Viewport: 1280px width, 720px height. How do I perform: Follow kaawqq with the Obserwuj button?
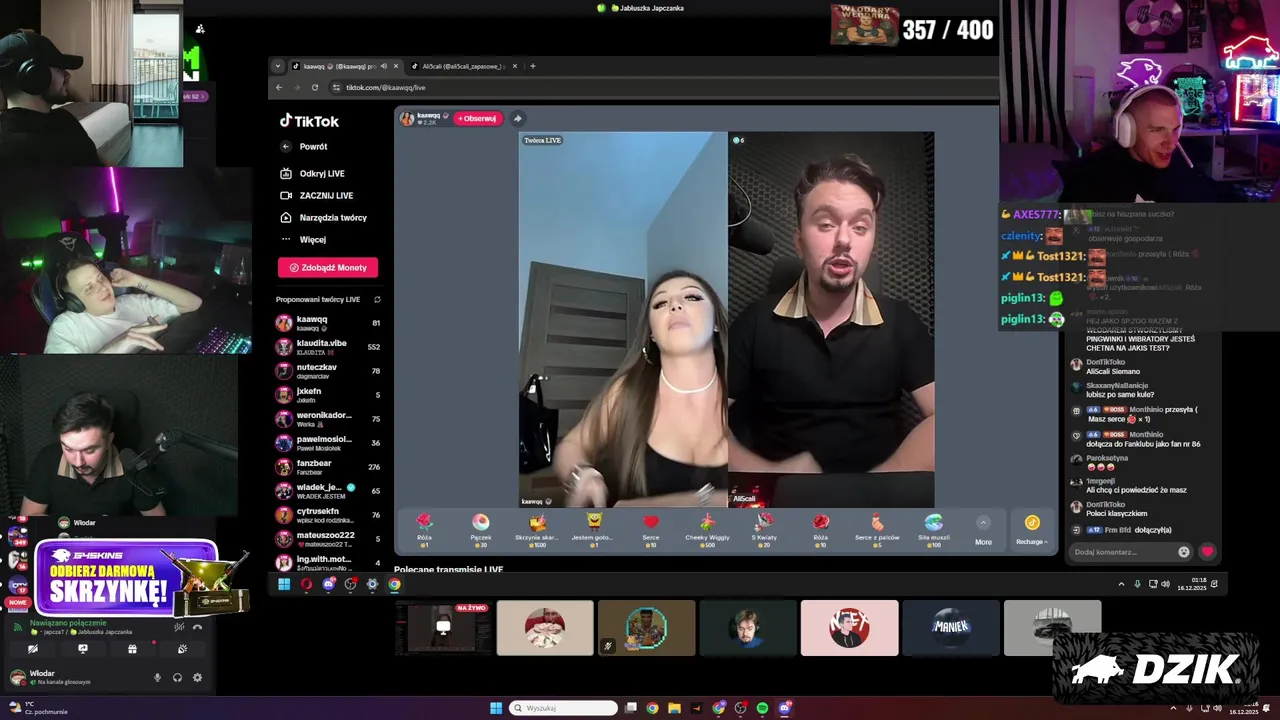(478, 118)
